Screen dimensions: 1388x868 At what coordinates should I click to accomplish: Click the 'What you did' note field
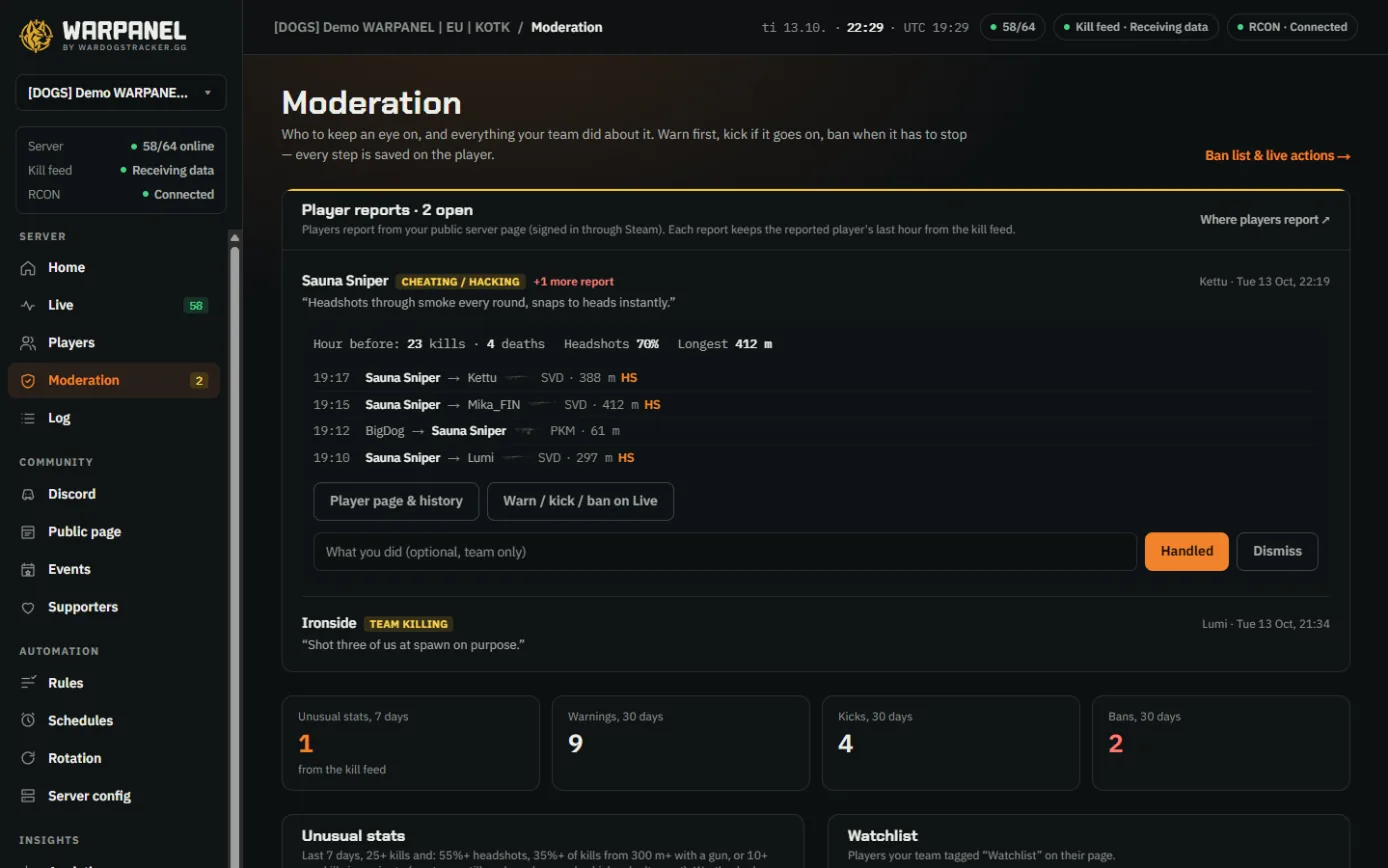pyautogui.click(x=725, y=552)
